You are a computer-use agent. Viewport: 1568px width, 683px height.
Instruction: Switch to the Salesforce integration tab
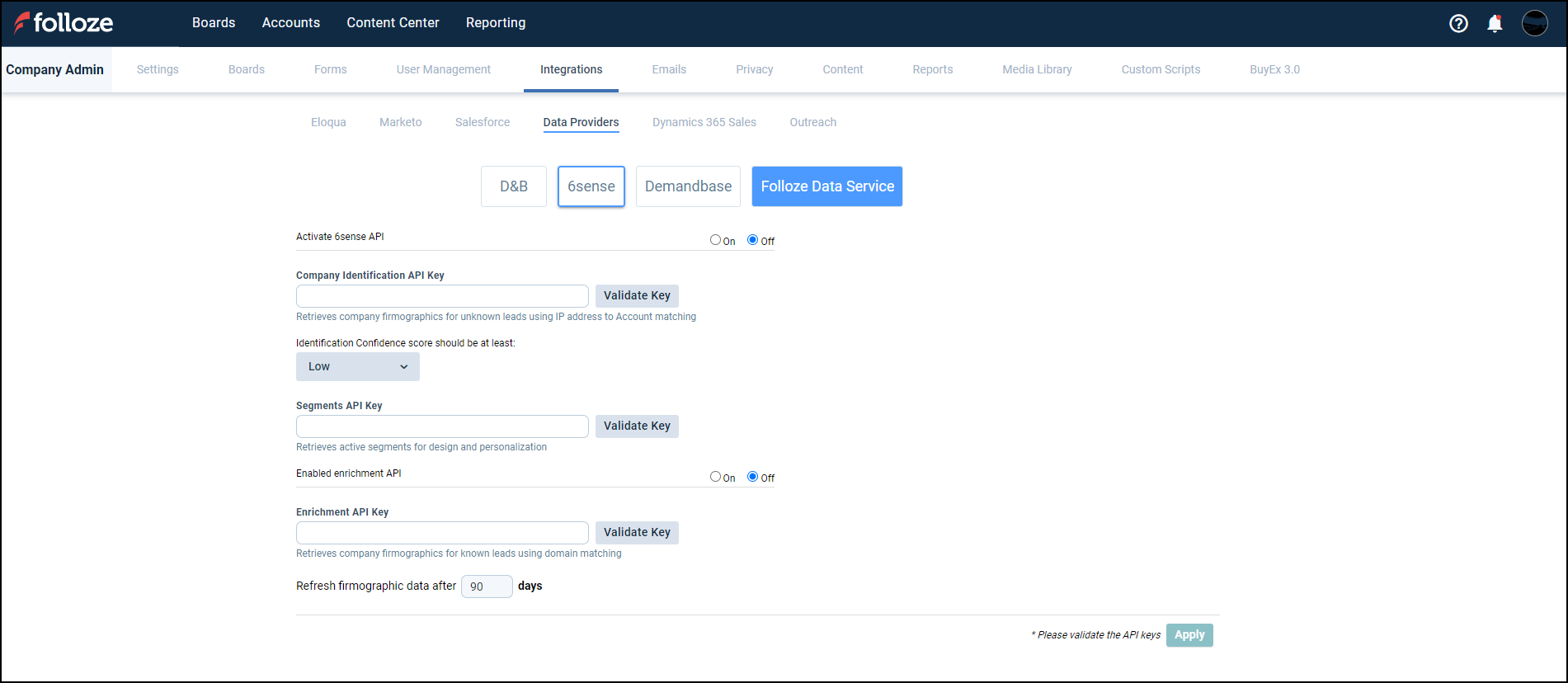pyautogui.click(x=482, y=122)
